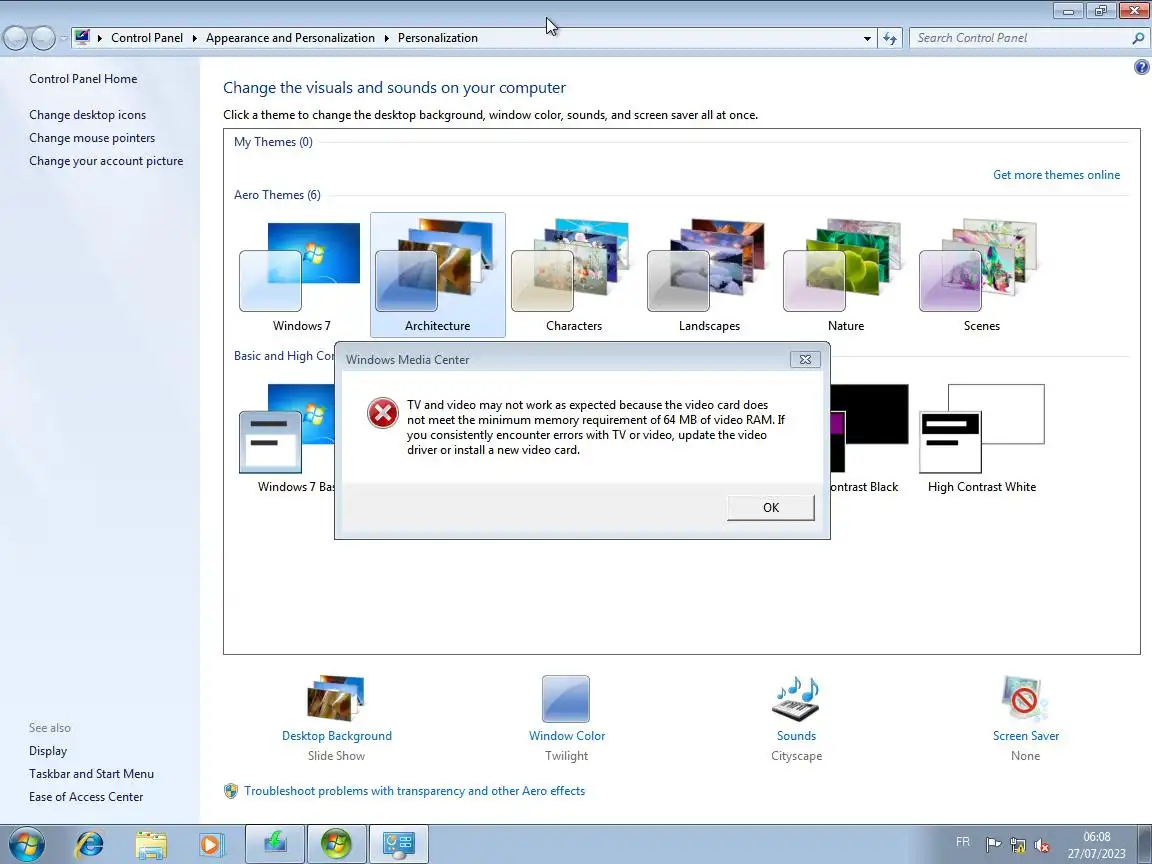Screen dimensions: 1152x864
Task: Open Windows Media Player from taskbar
Action: click(x=211, y=844)
